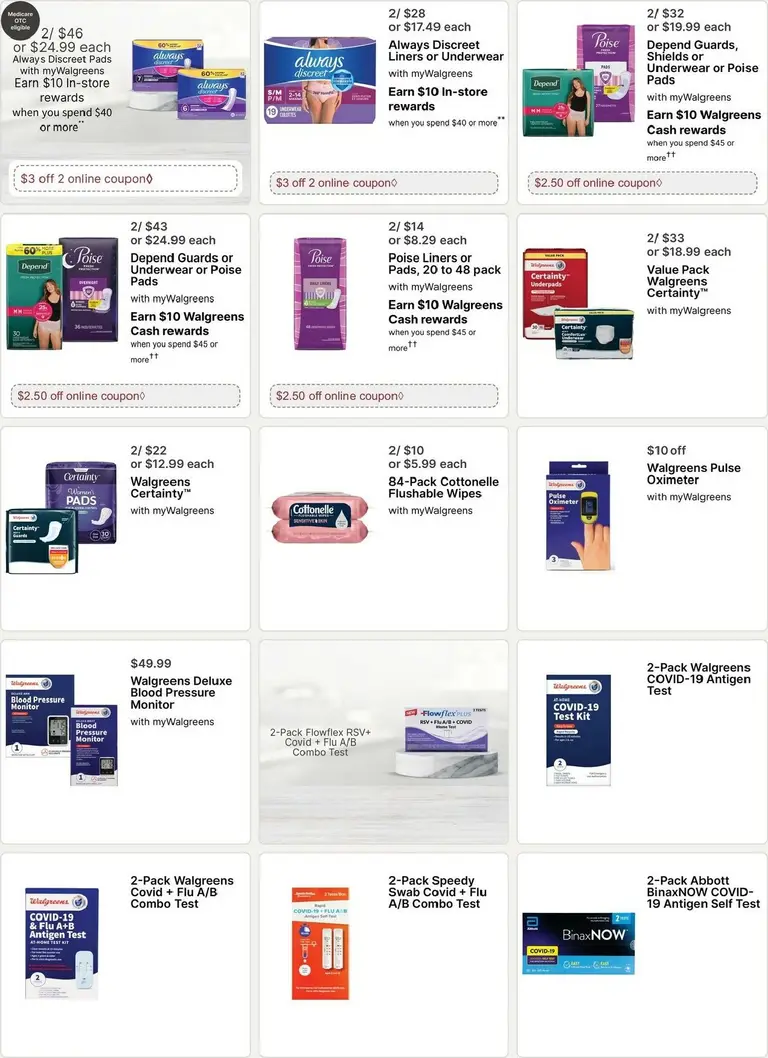Clip the $3 off 2 coupon for Always Discreet Pads
Viewport: 768px width, 1058px height.
coord(125,179)
